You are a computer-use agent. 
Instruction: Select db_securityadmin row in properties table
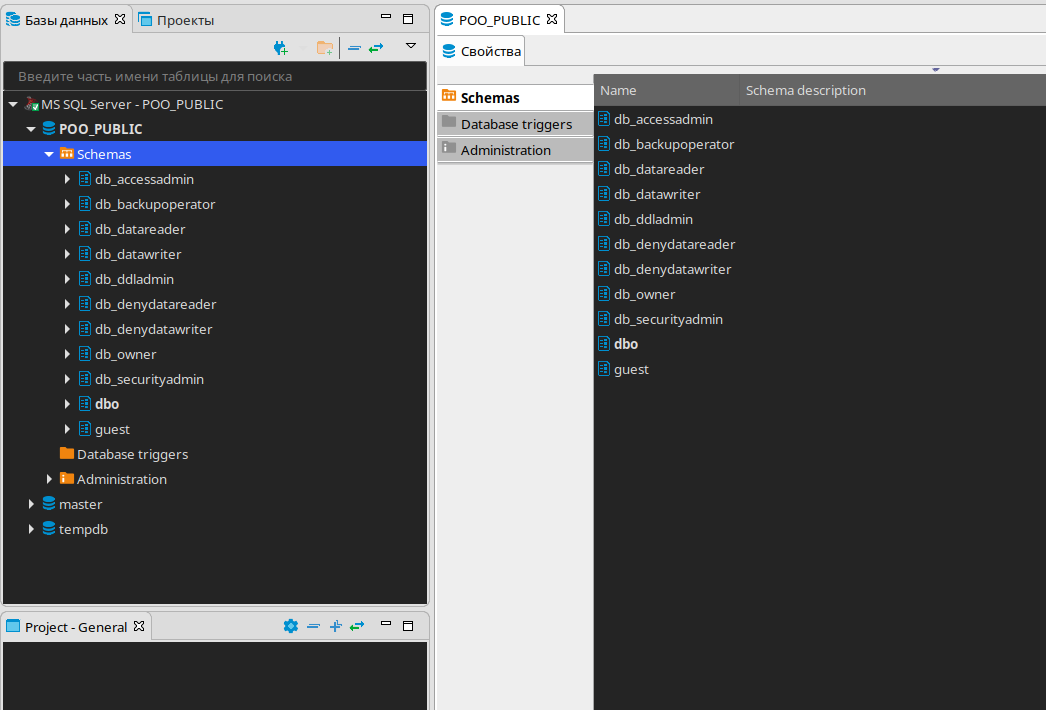[820, 319]
